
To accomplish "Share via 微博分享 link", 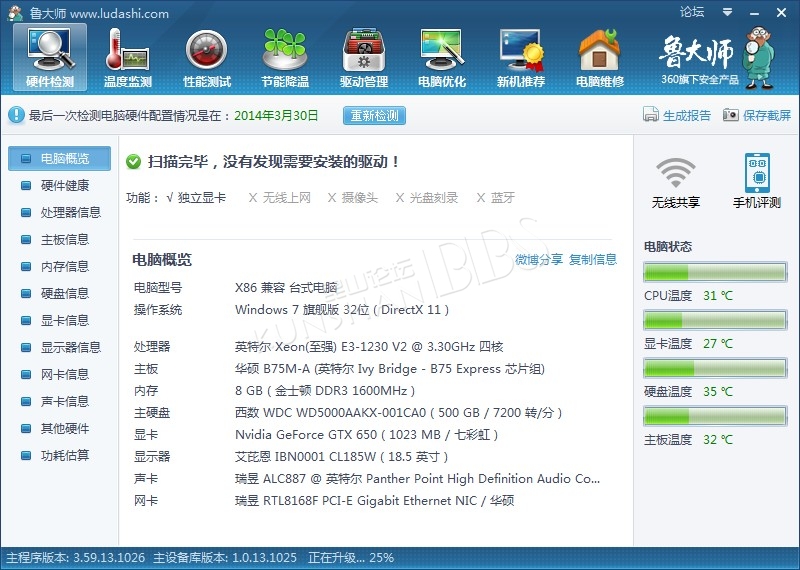I will click(x=539, y=260).
